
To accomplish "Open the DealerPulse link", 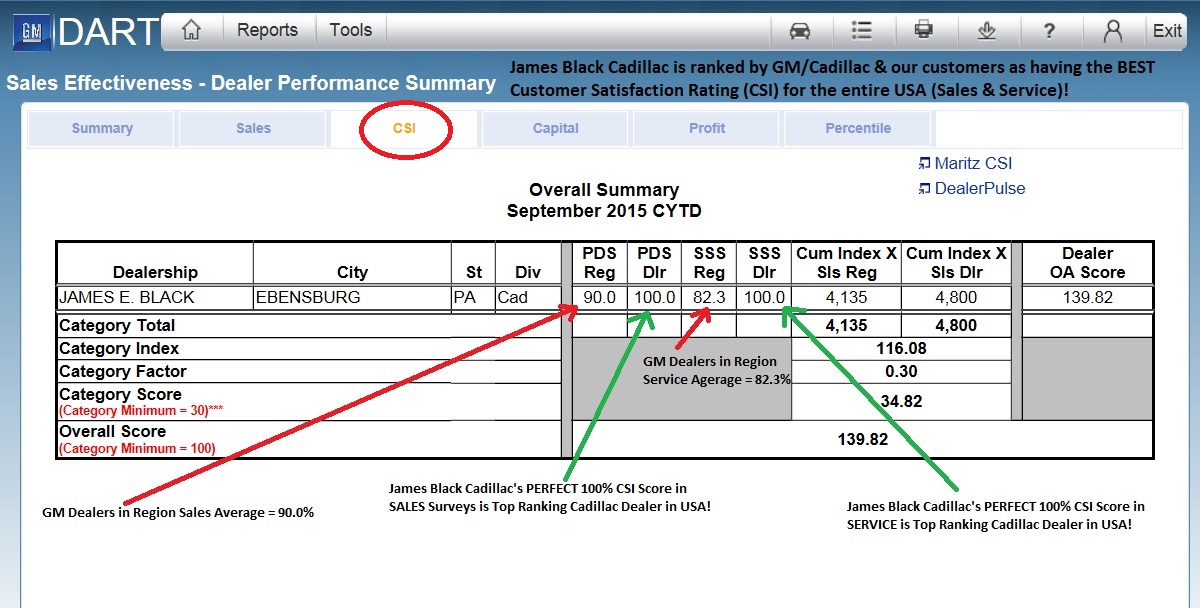I will (x=980, y=188).
